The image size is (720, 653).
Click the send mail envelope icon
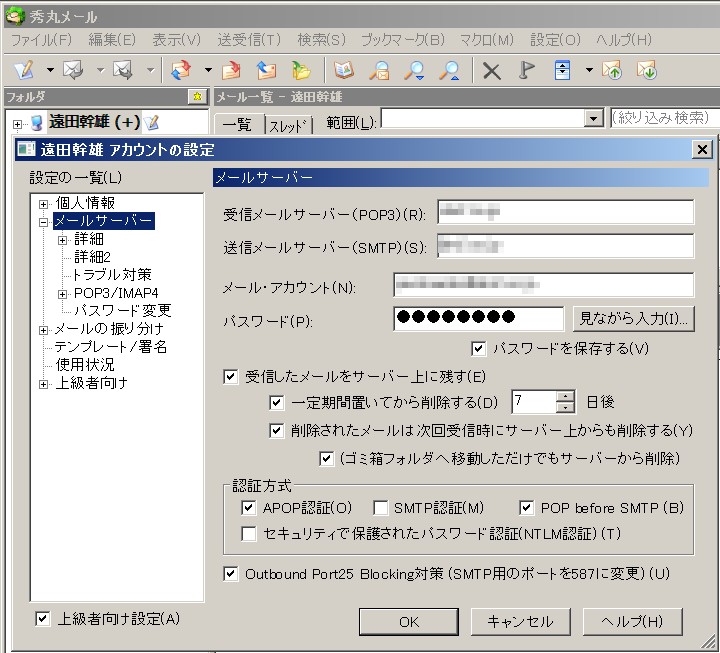[x=266, y=70]
